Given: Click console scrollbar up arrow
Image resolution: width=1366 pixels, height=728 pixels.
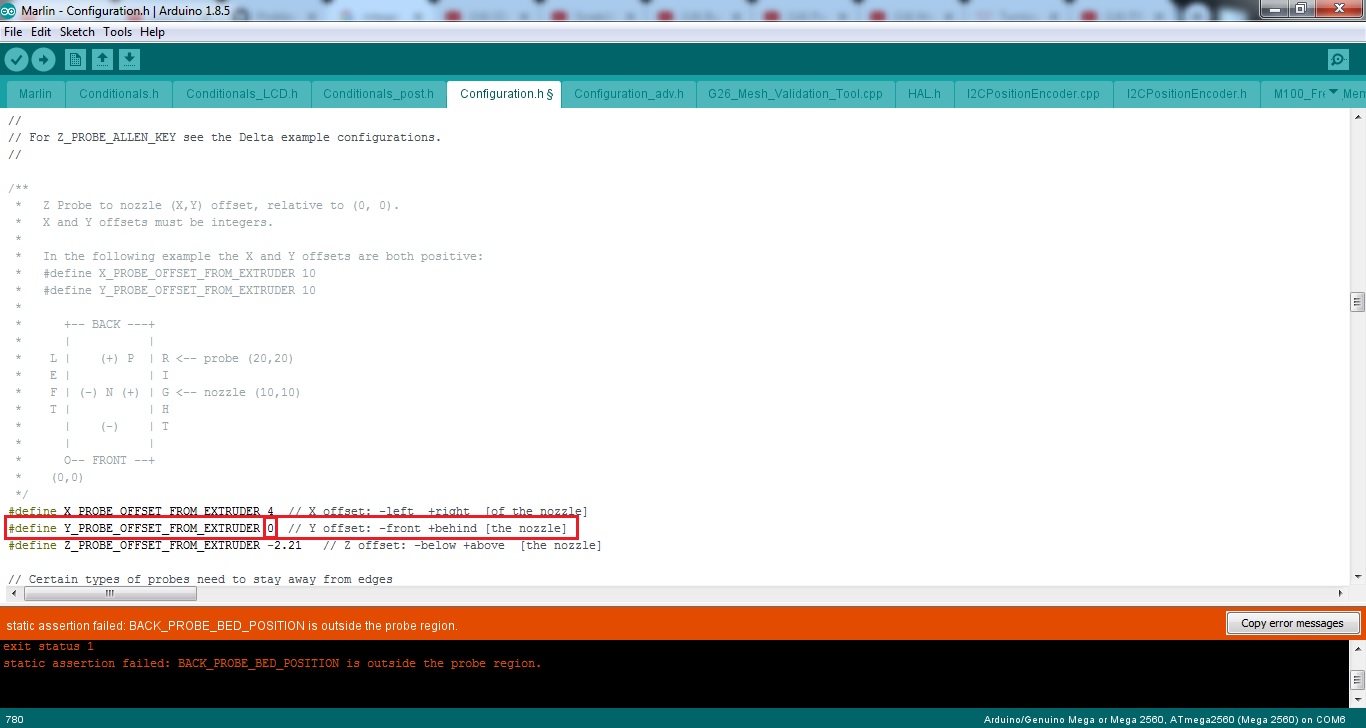Looking at the screenshot, I should coord(1357,648).
